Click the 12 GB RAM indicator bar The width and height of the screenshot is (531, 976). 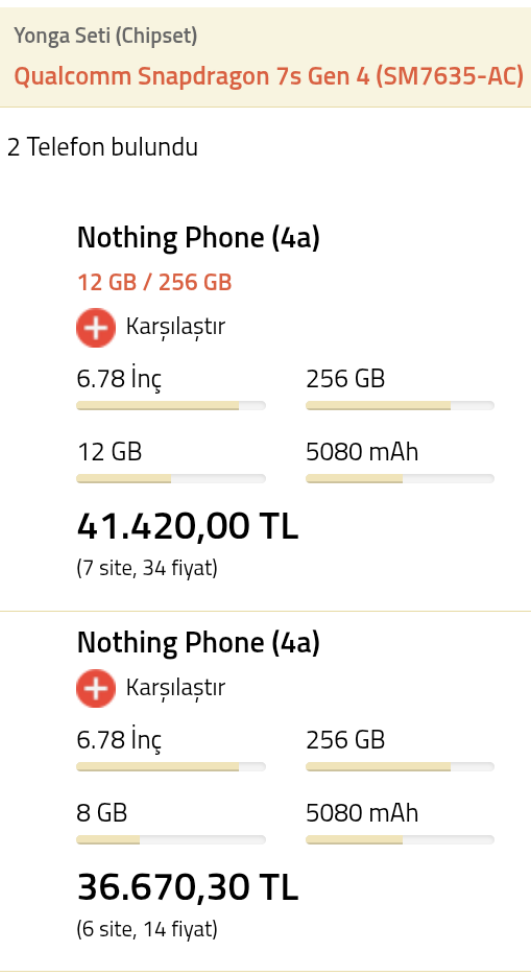tap(171, 479)
